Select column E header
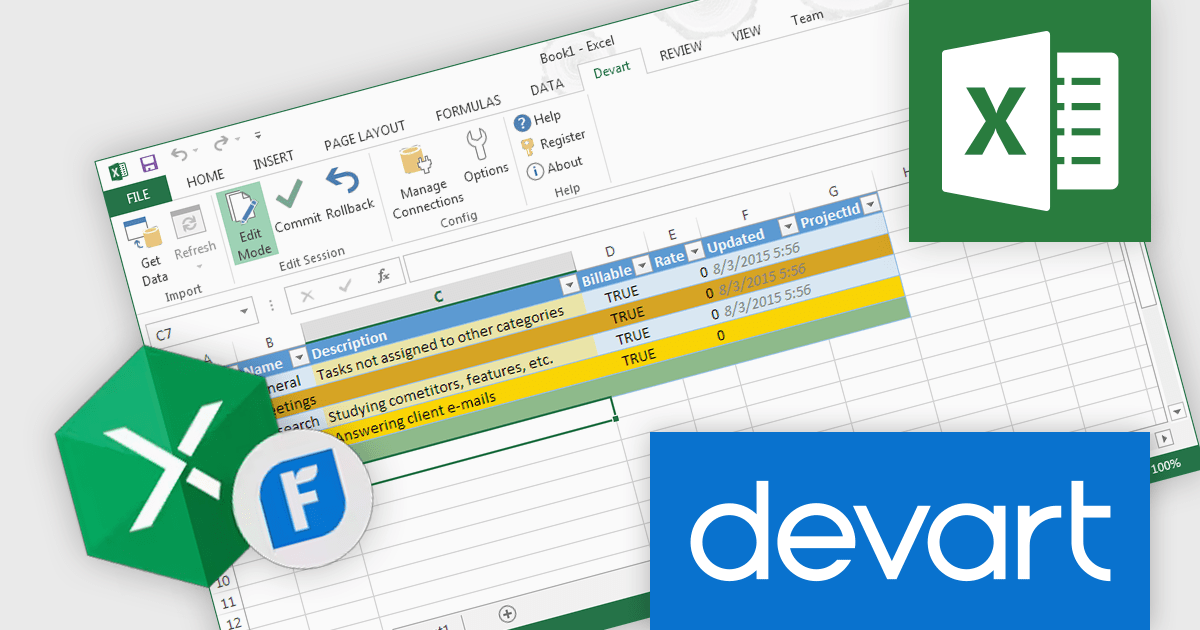Screen dimensions: 1200x630 pyautogui.click(x=672, y=234)
